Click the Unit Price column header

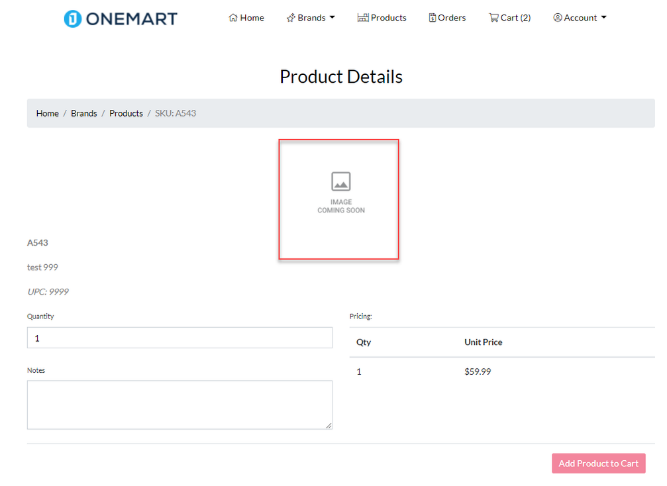pos(483,342)
